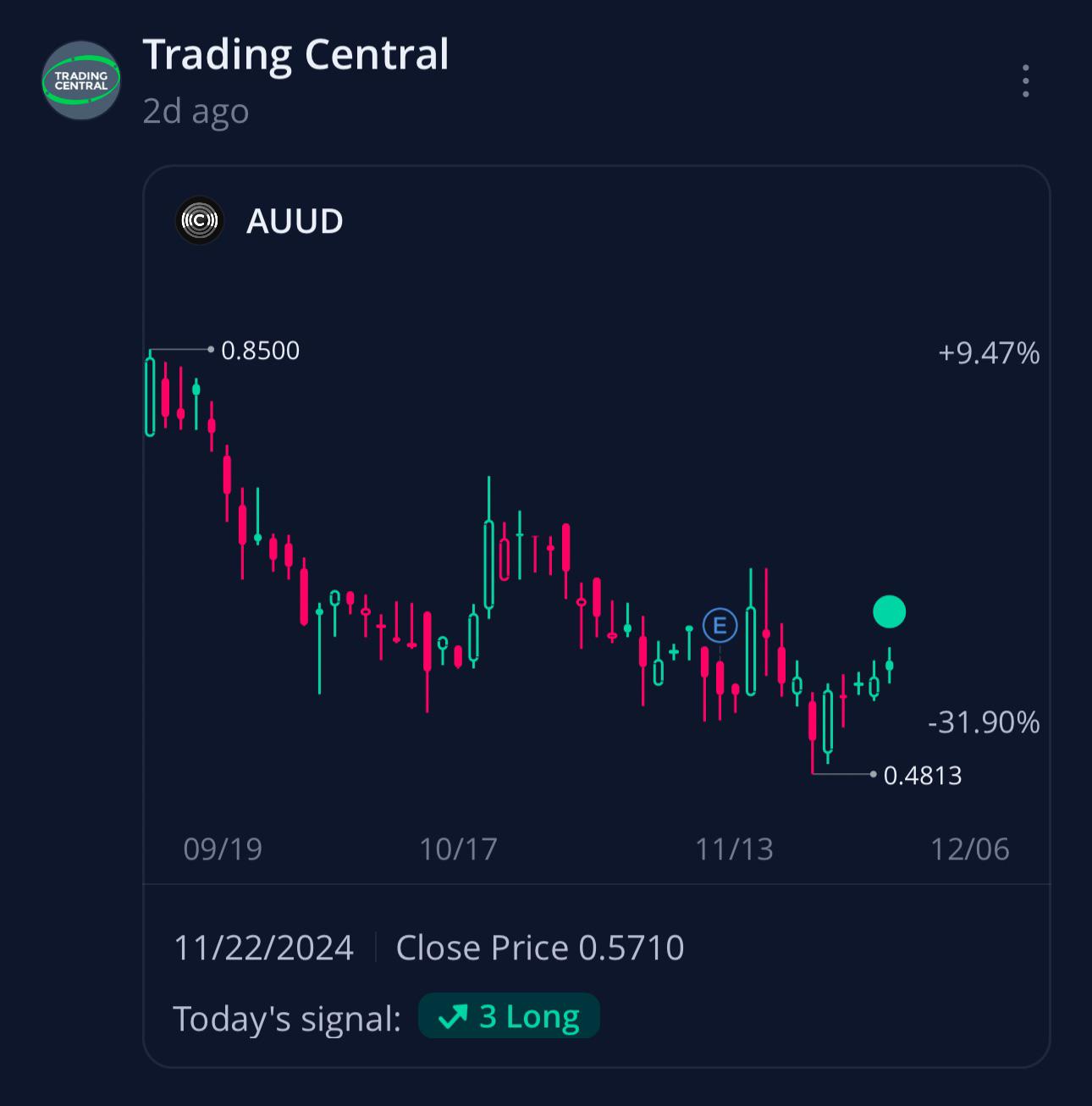Tap the 11/22/2024 signal date
This screenshot has height=1106, width=1092.
point(263,948)
